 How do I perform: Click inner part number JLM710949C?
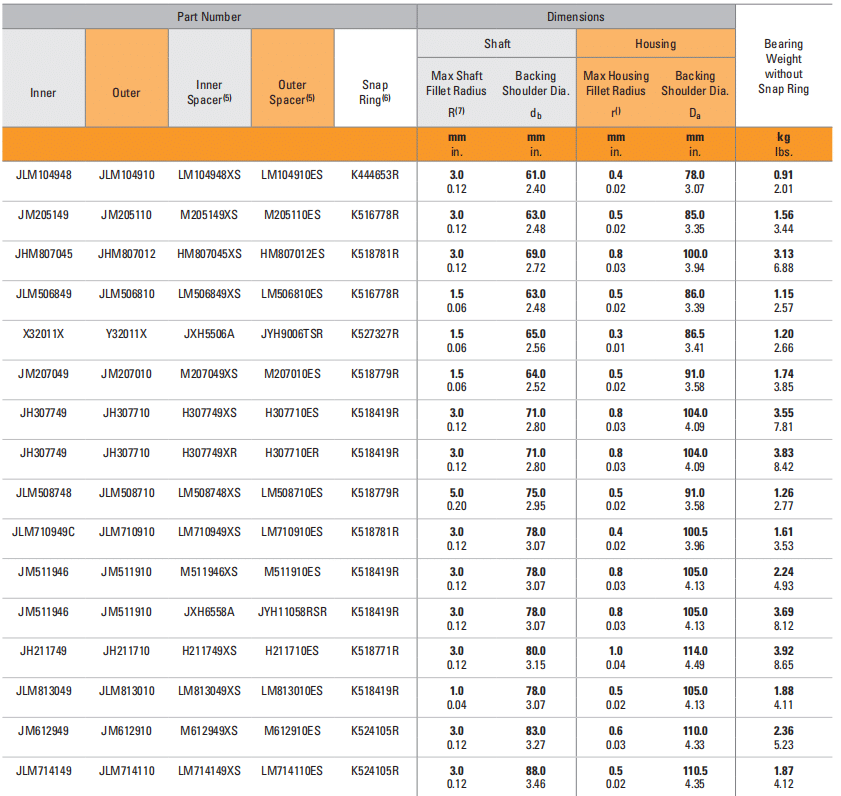click(44, 532)
